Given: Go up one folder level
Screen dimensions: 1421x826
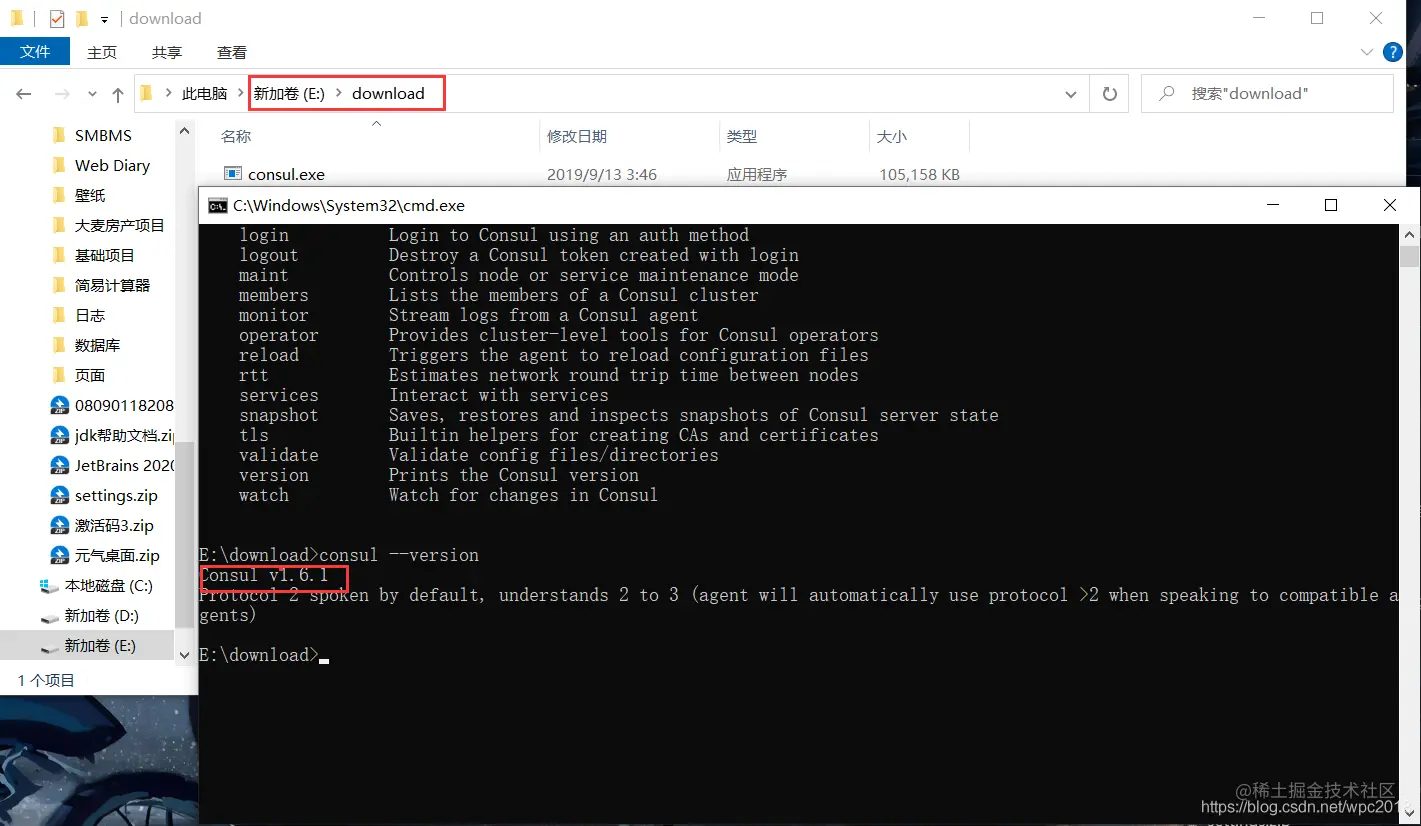Looking at the screenshot, I should (118, 94).
